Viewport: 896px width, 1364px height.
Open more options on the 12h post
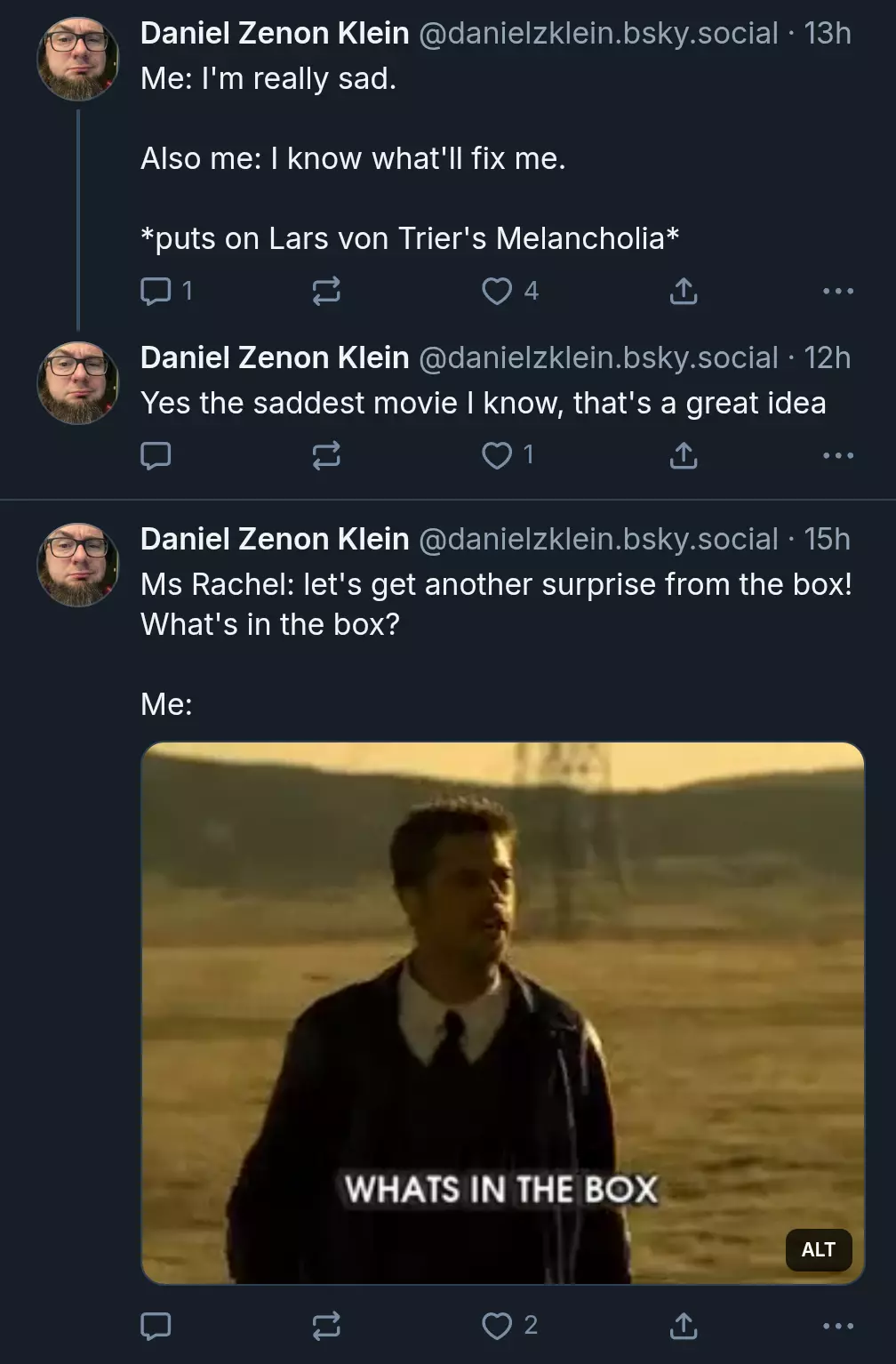838,455
